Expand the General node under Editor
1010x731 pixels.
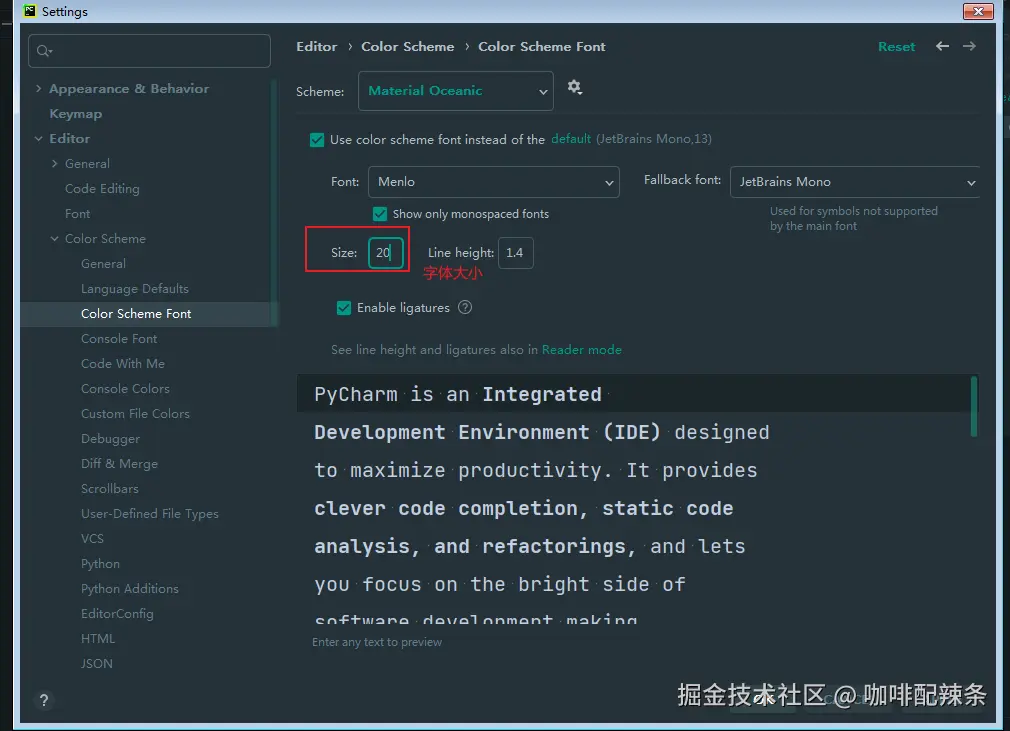[55, 164]
